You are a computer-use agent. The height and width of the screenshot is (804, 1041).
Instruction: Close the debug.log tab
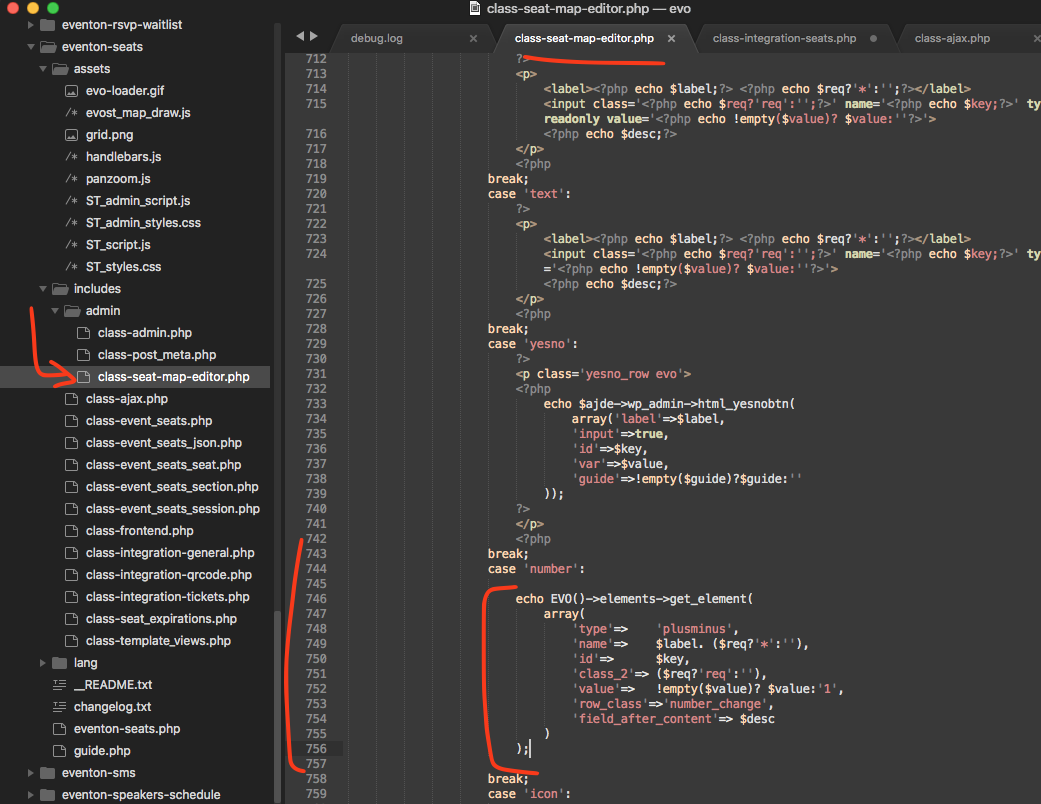point(473,39)
